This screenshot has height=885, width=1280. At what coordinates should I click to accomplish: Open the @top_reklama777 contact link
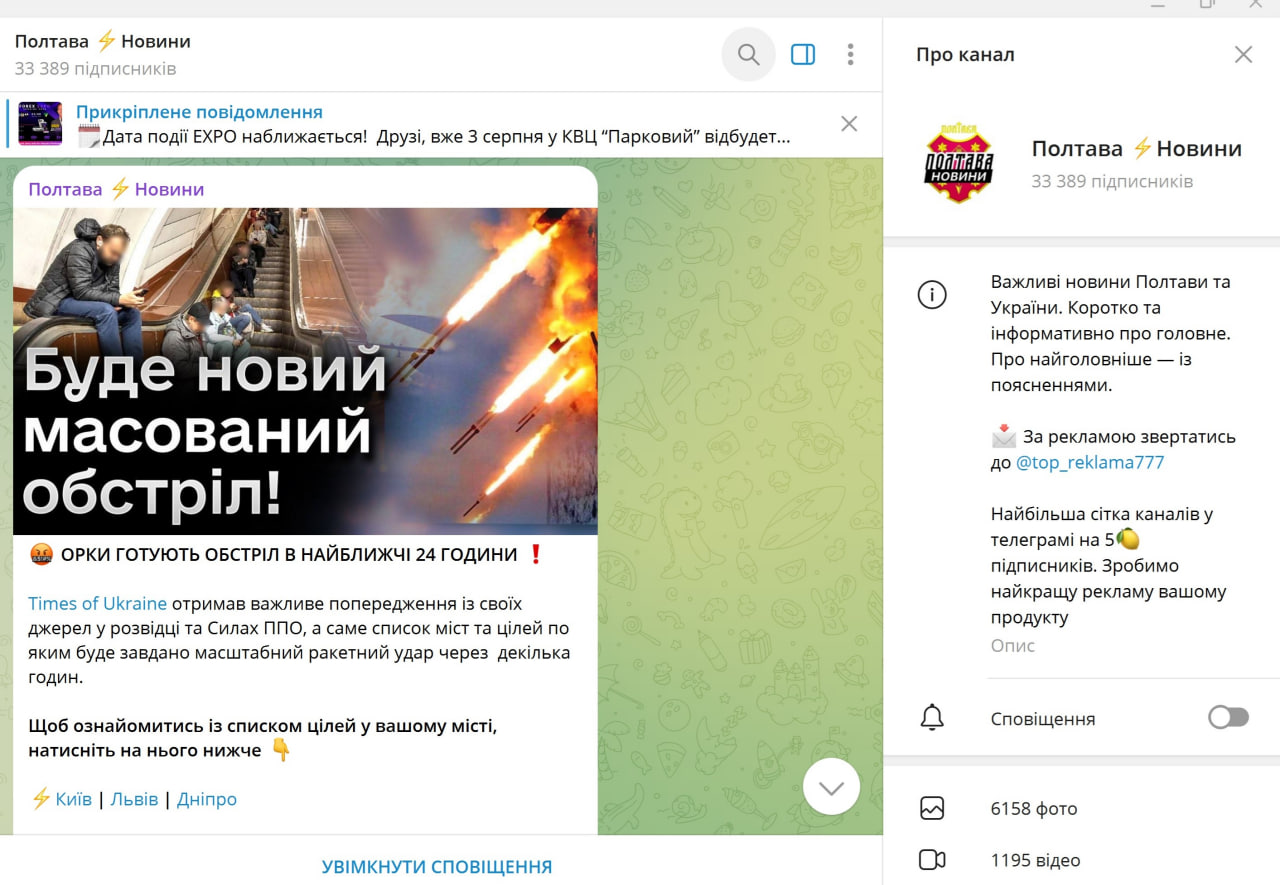pyautogui.click(x=1090, y=463)
